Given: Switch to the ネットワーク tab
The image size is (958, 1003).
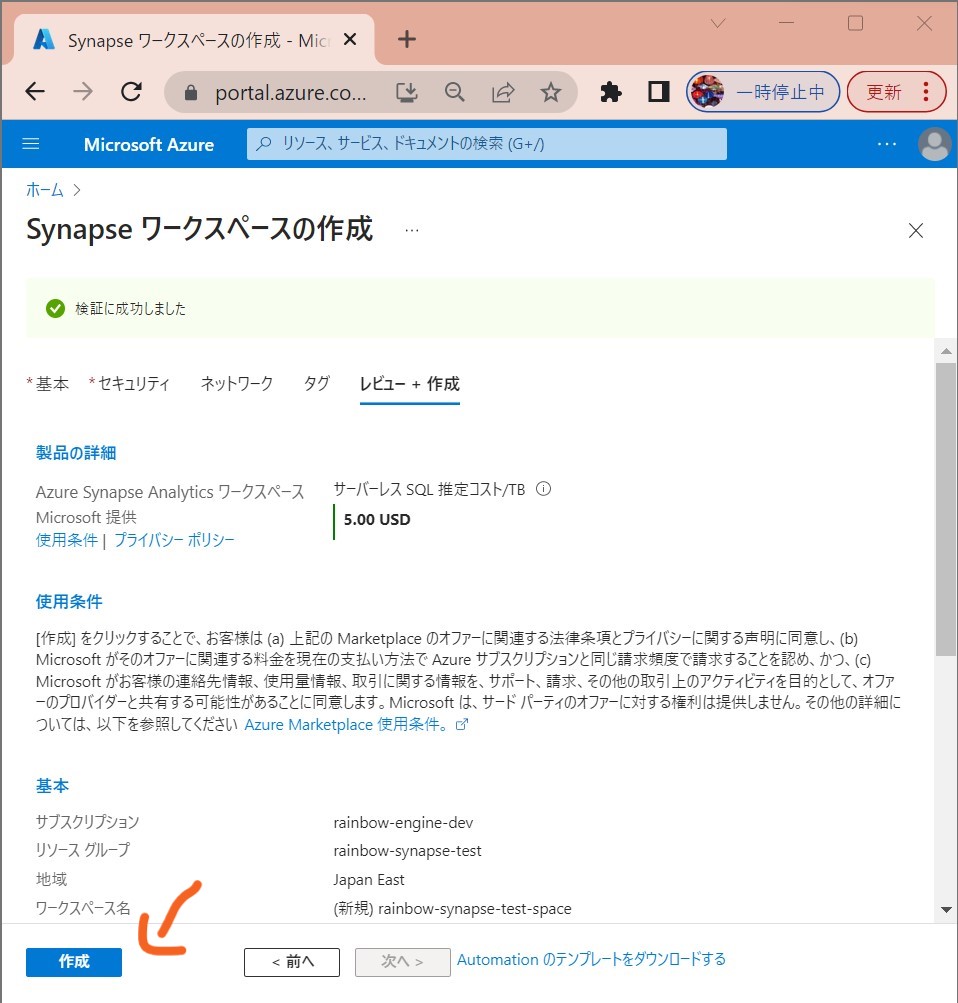Looking at the screenshot, I should 237,384.
